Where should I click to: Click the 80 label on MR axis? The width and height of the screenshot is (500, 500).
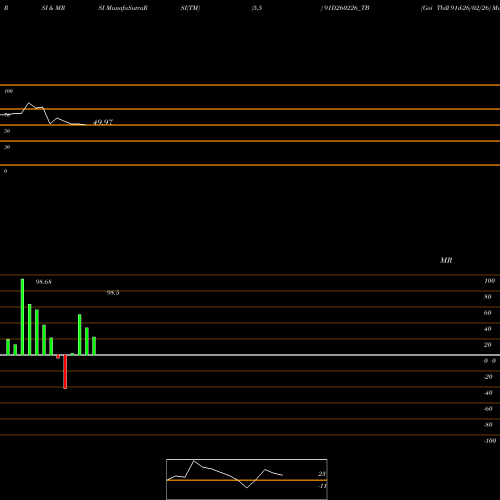487,297
